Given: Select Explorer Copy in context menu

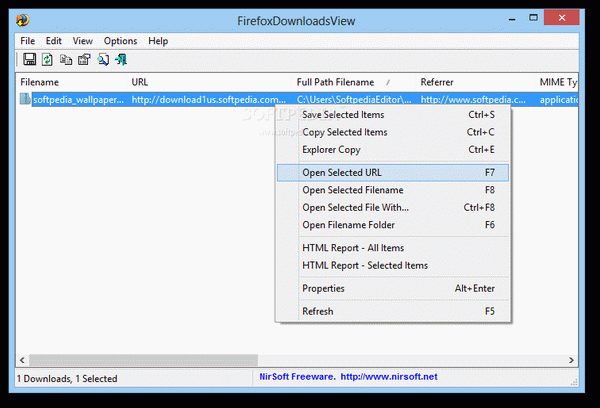Looking at the screenshot, I should 393,150.
